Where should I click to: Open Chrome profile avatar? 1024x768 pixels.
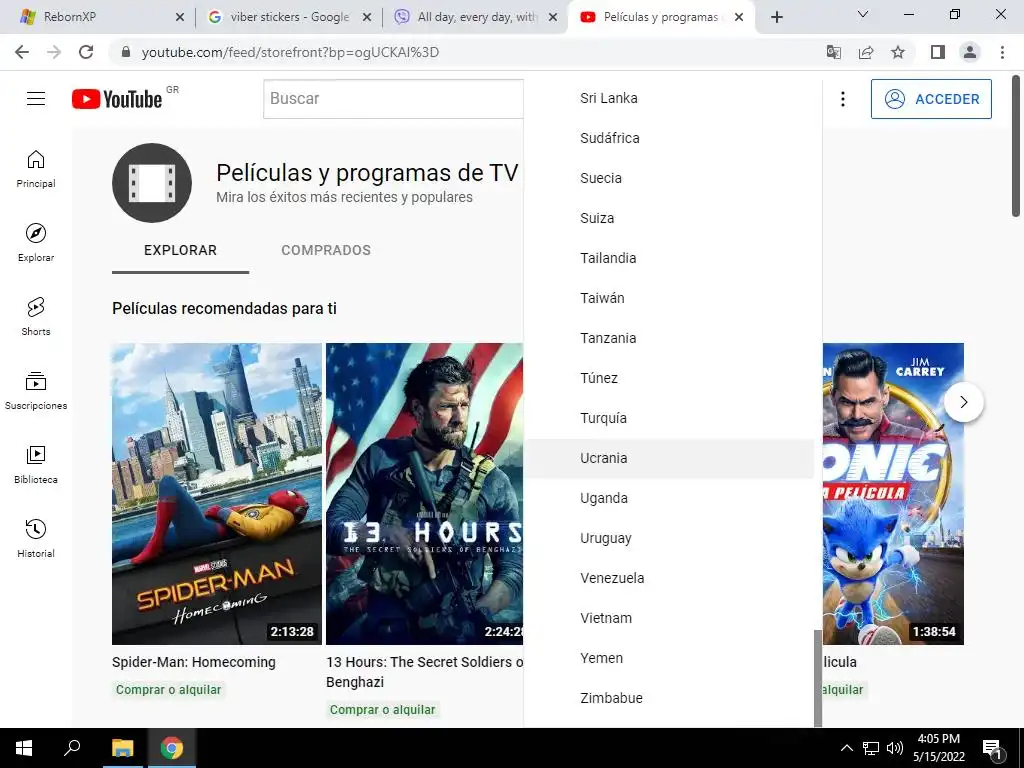coord(970,52)
